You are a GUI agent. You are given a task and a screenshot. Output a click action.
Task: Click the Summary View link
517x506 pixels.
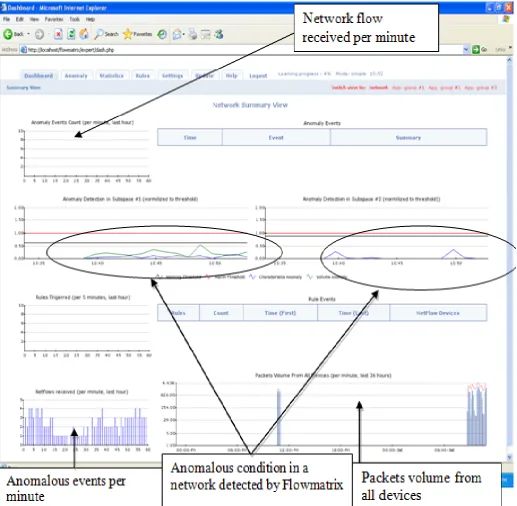(23, 88)
